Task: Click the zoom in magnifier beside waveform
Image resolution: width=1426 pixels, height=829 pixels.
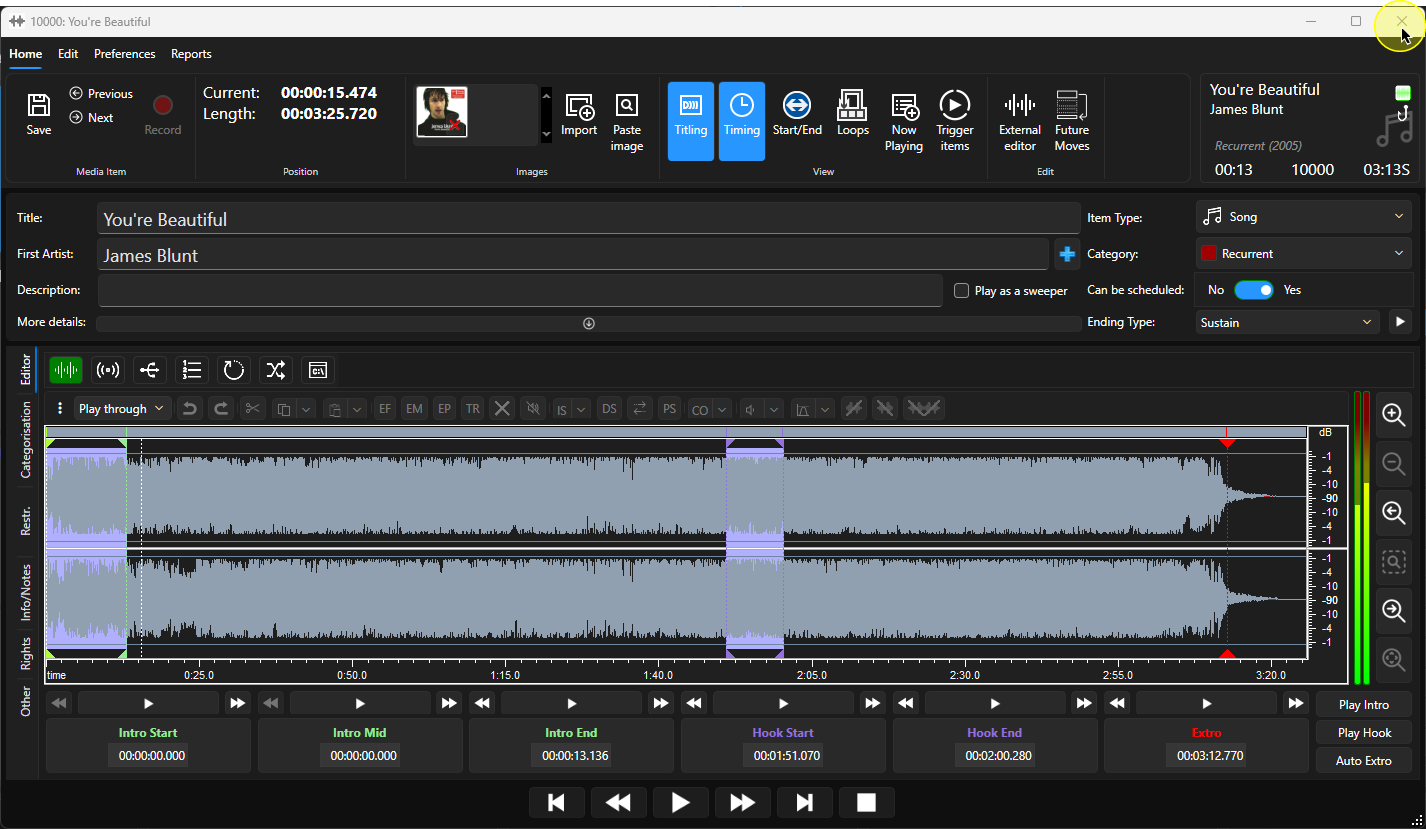Action: point(1393,415)
